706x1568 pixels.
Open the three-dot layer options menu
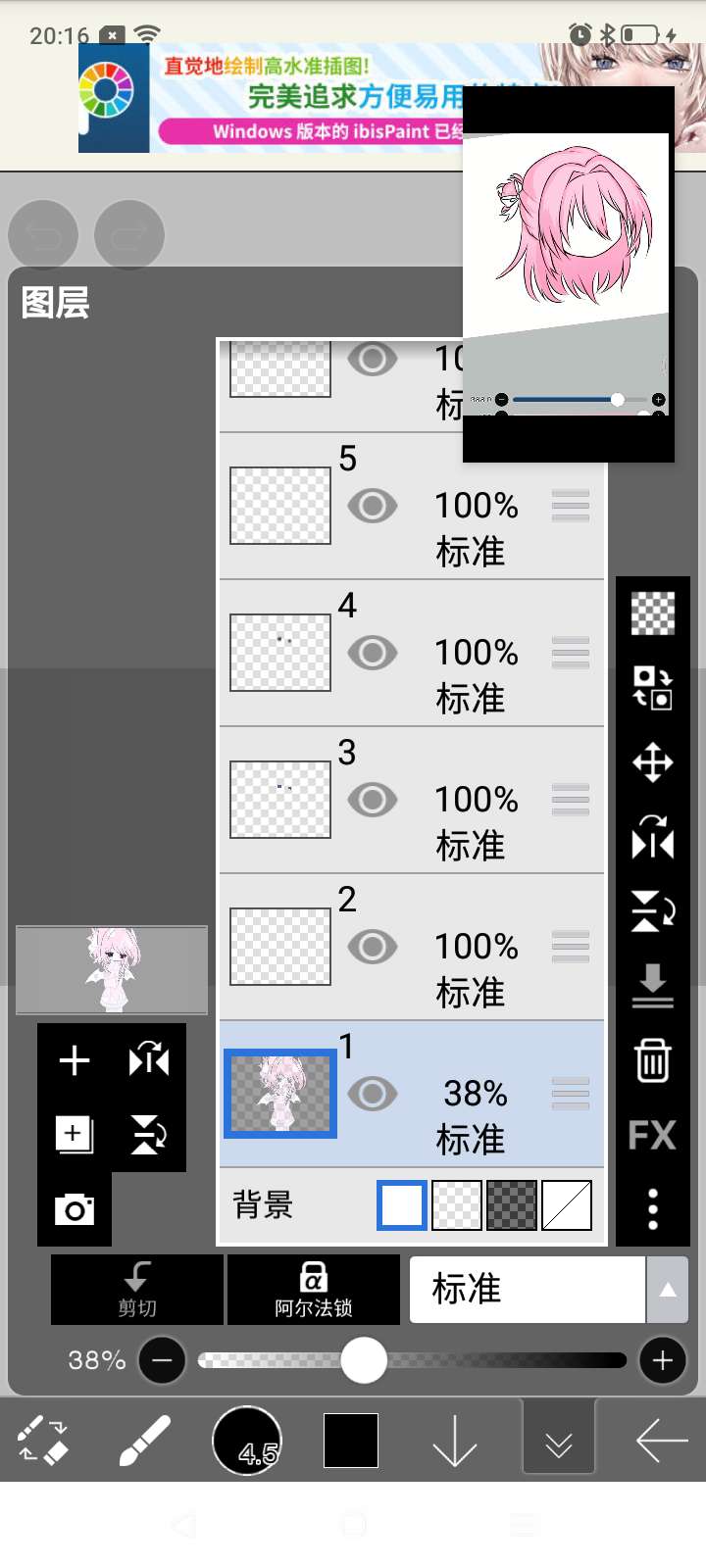coord(653,1209)
